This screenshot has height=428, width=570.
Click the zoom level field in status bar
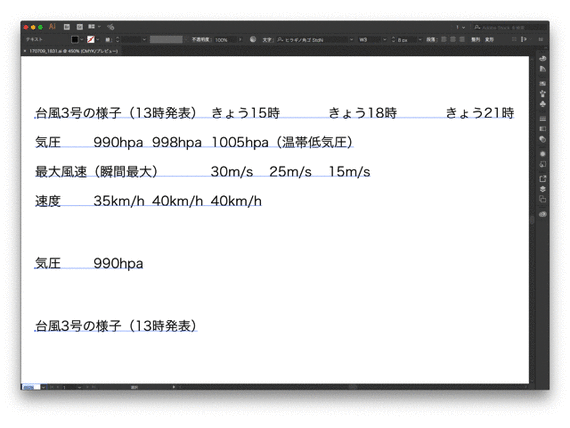point(31,387)
